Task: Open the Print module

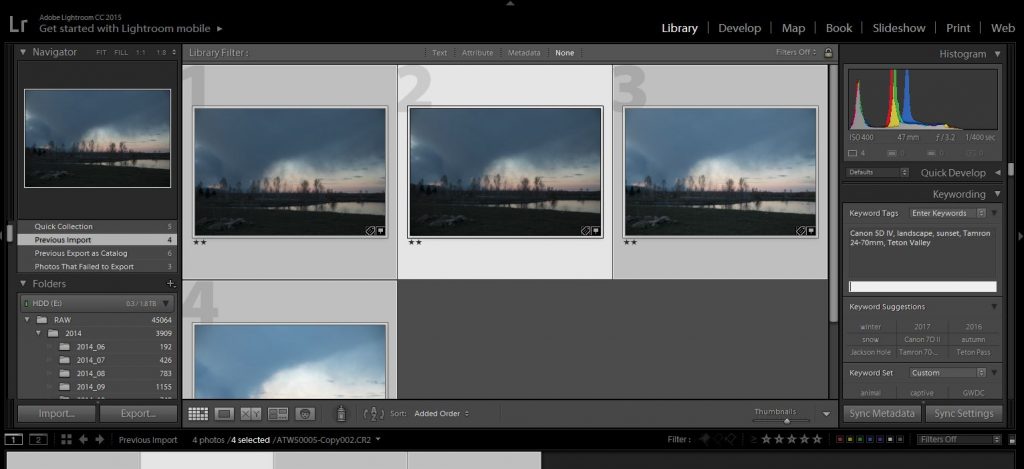Action: coord(958,28)
